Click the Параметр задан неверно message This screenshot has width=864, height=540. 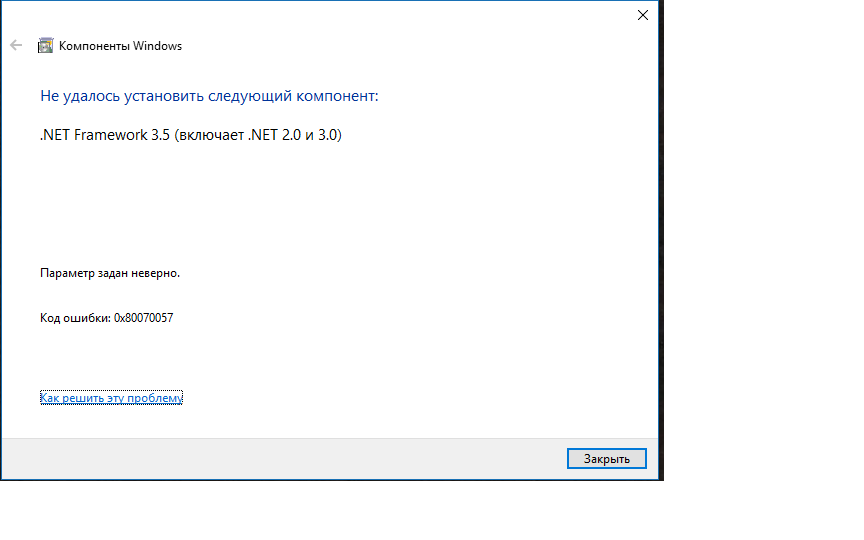(110, 273)
